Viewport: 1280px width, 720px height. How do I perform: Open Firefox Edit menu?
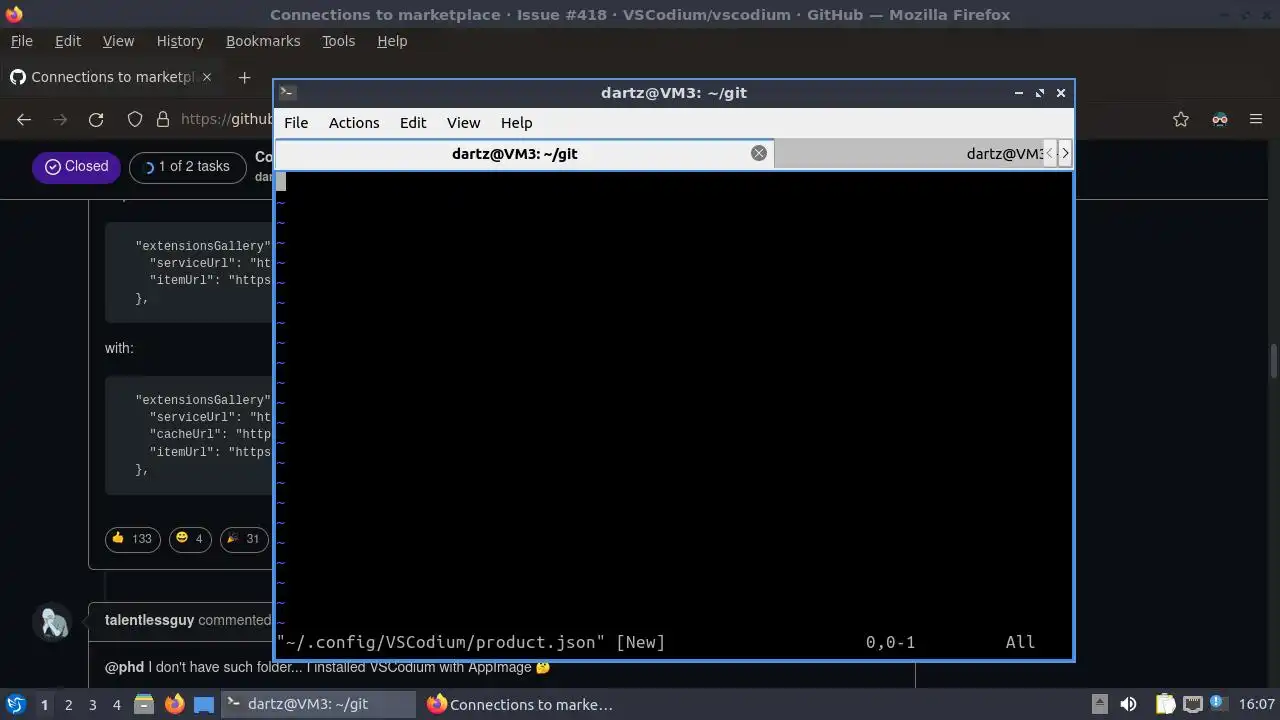[x=68, y=41]
